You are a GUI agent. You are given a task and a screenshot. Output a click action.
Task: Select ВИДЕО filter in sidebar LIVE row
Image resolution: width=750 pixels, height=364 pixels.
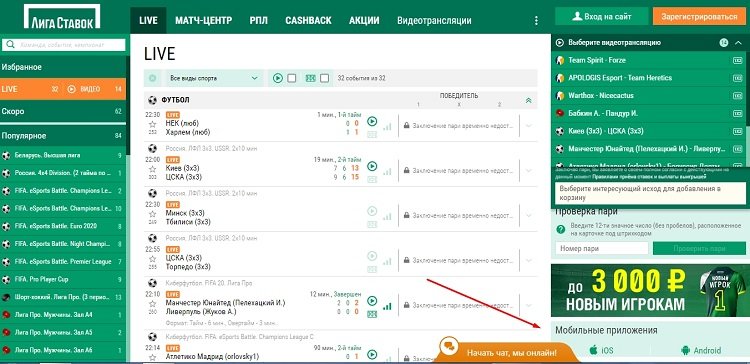[84, 89]
